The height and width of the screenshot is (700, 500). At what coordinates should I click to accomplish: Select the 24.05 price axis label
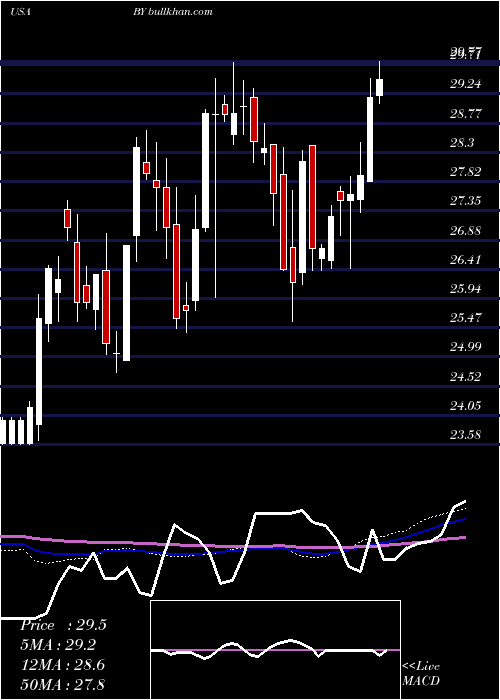pos(466,405)
